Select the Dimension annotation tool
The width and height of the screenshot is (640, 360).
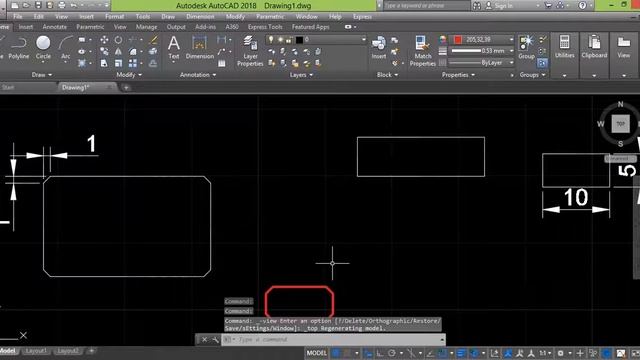pyautogui.click(x=200, y=48)
